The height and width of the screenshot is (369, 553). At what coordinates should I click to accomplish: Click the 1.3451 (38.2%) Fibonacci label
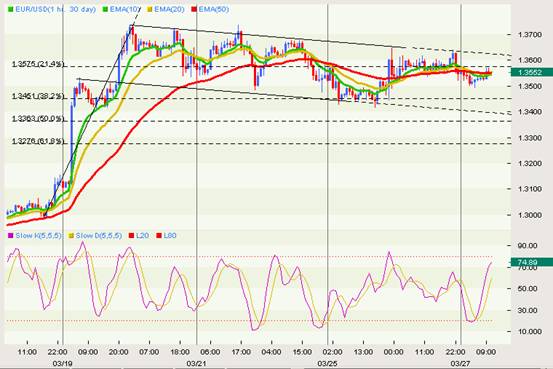(38, 96)
